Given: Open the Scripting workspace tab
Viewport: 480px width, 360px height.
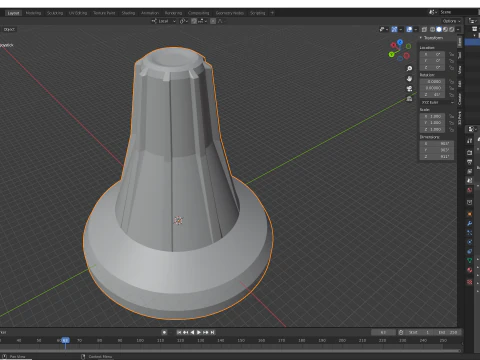Looking at the screenshot, I should [258, 13].
